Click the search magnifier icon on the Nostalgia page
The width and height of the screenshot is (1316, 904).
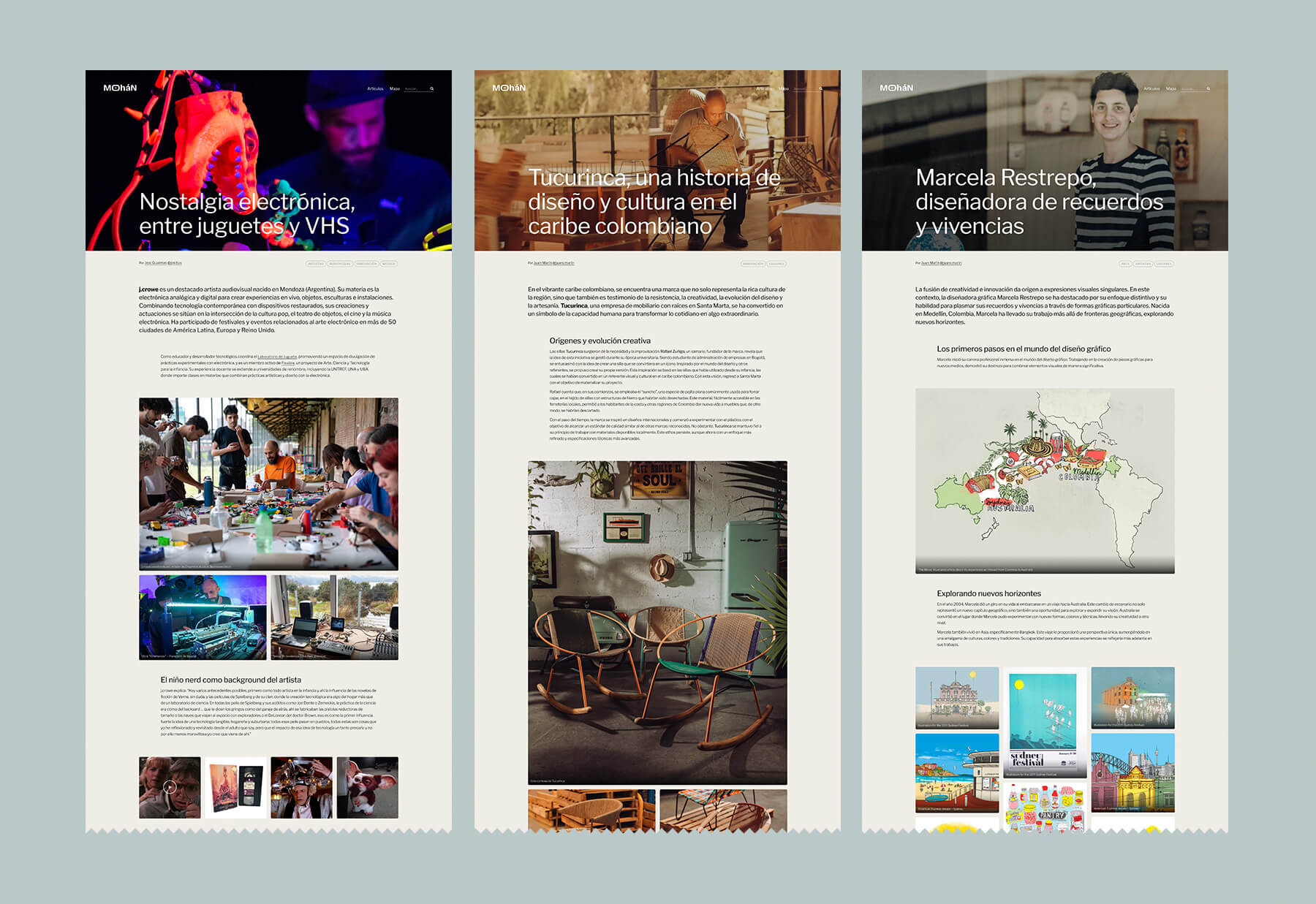432,89
